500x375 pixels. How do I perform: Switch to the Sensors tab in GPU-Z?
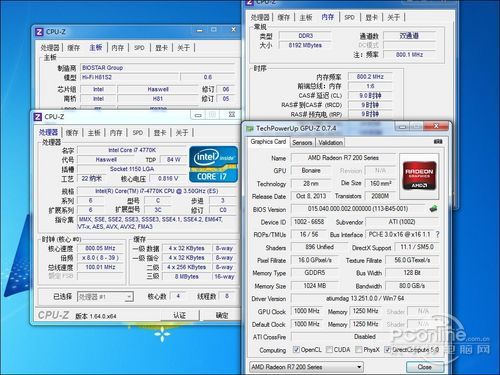click(302, 143)
